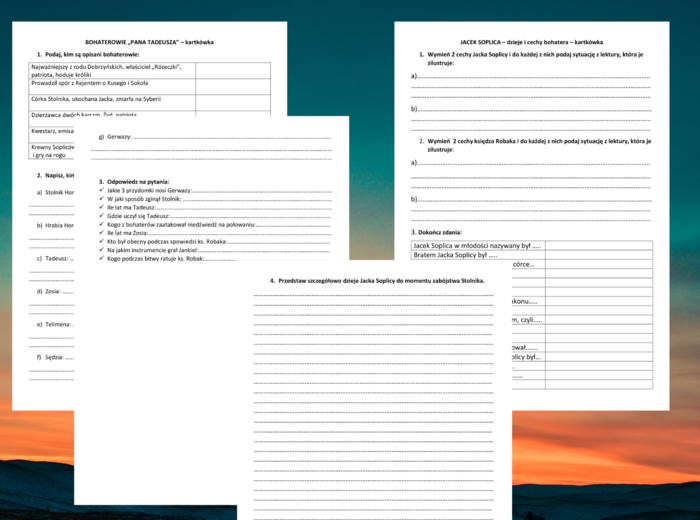Select the 'JACEK SOPLICA – dzieje i cechy bohatera' title
Screen dimensions: 700x520
pos(531,42)
